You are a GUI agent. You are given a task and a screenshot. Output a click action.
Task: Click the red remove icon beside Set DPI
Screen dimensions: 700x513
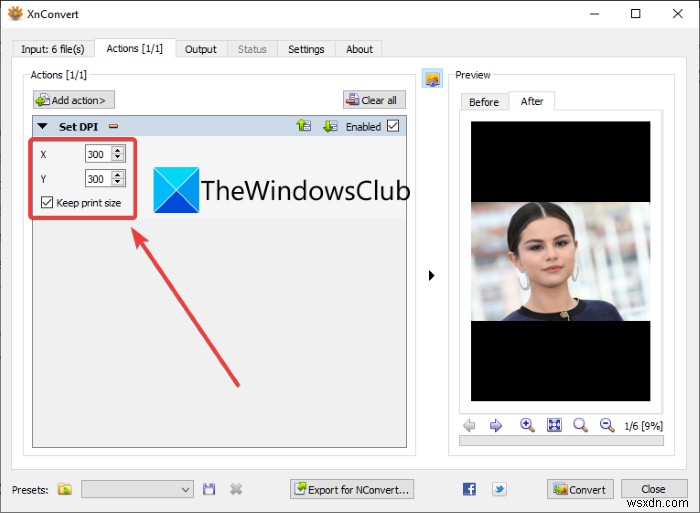tap(113, 126)
